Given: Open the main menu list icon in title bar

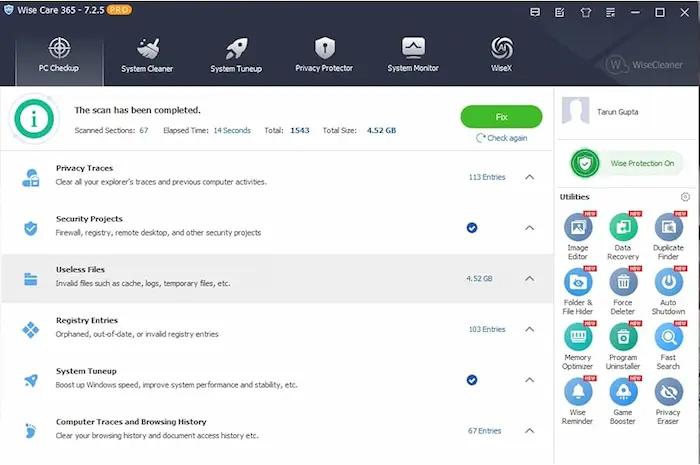Looking at the screenshot, I should tap(610, 12).
